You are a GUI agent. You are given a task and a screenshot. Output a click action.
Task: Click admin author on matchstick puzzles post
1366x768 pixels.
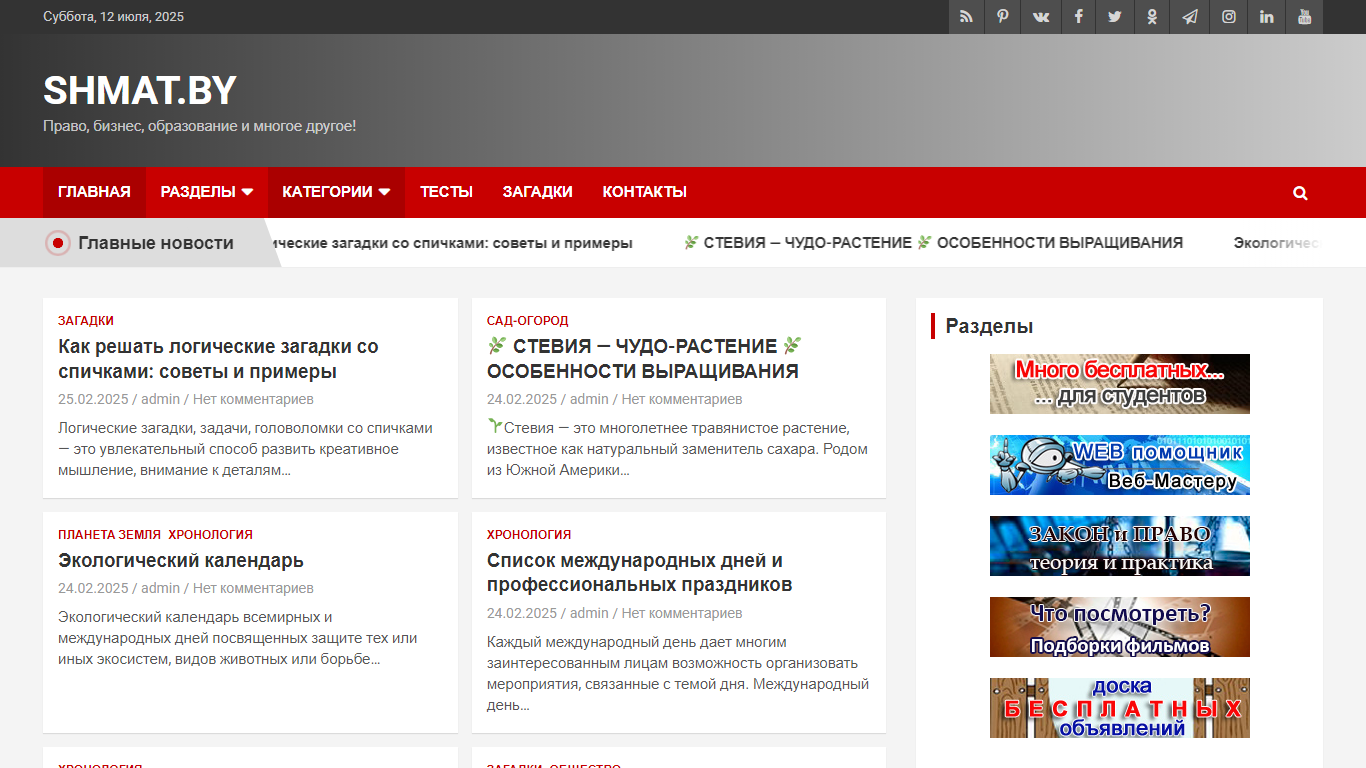click(x=160, y=399)
